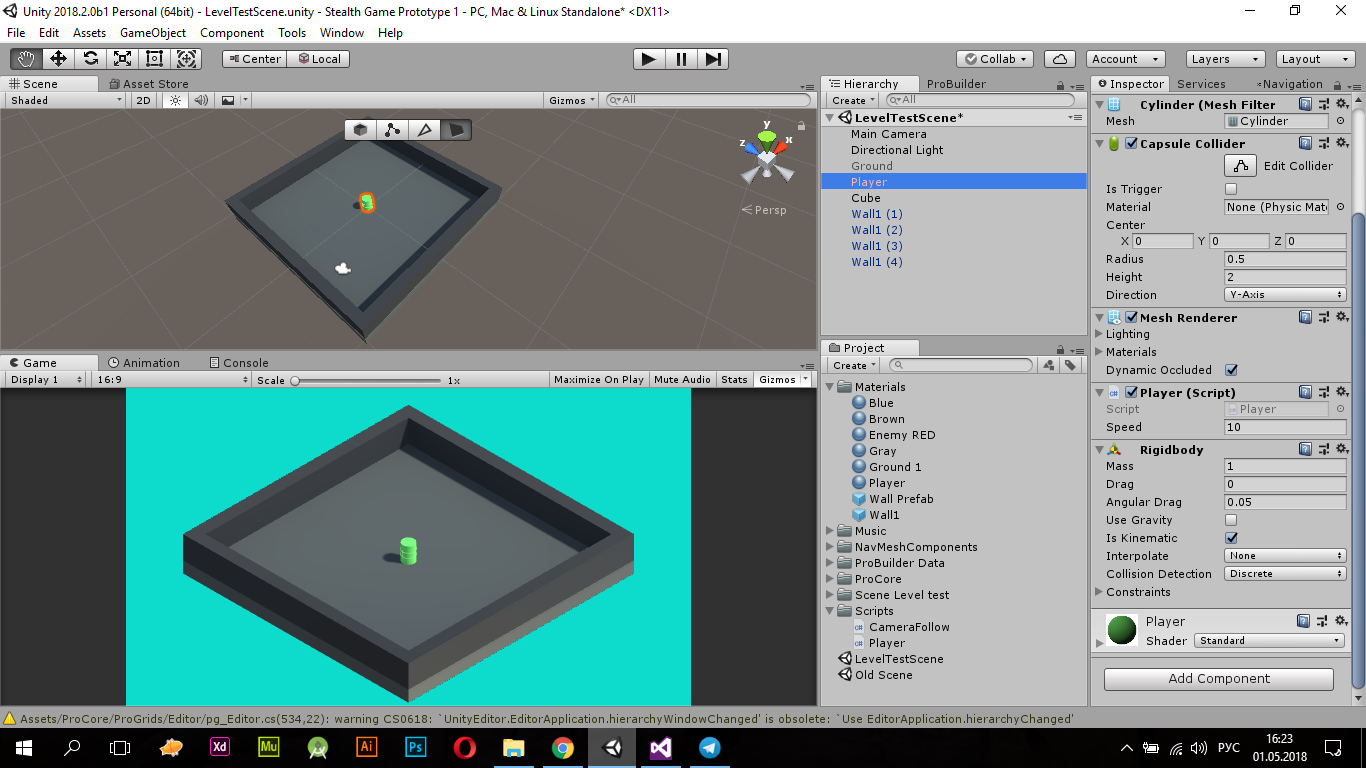Select ProBuilder face mode icon
1366x768 pixels.
coord(456,130)
